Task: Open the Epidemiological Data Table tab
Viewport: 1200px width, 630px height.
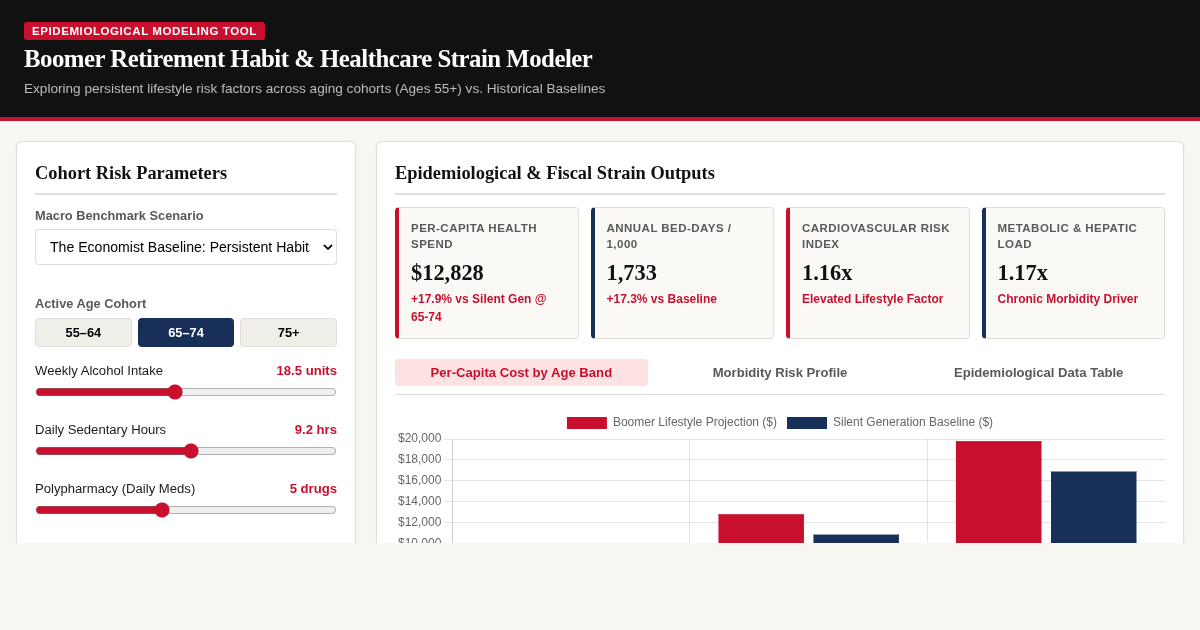Action: tap(1038, 372)
